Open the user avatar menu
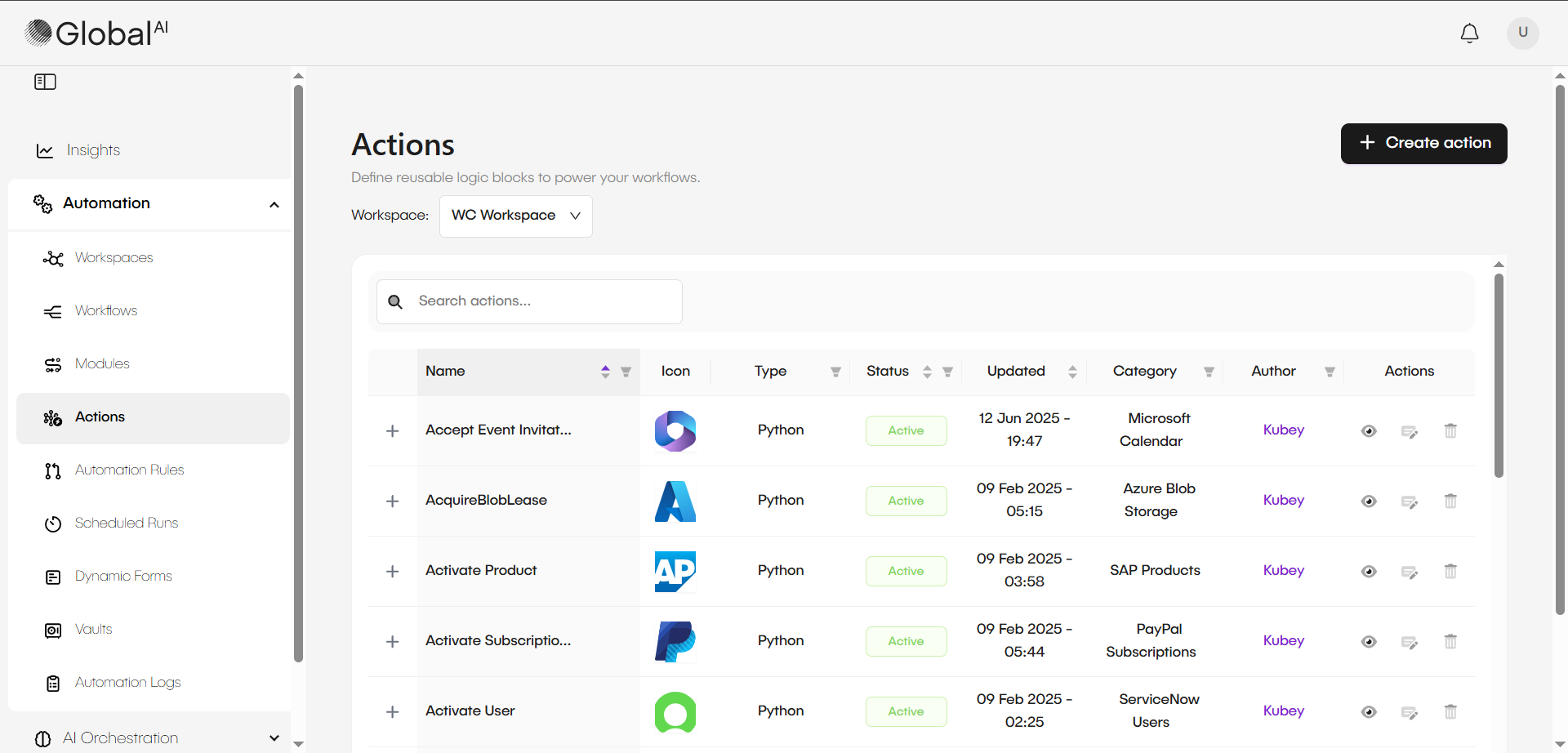This screenshot has height=753, width=1568. tap(1522, 33)
